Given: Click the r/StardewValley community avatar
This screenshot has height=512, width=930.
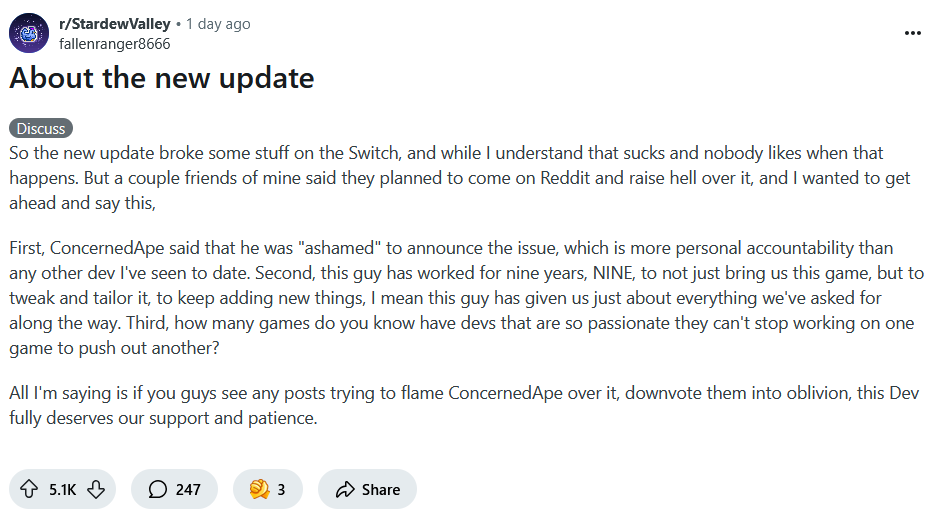Looking at the screenshot, I should point(28,33).
